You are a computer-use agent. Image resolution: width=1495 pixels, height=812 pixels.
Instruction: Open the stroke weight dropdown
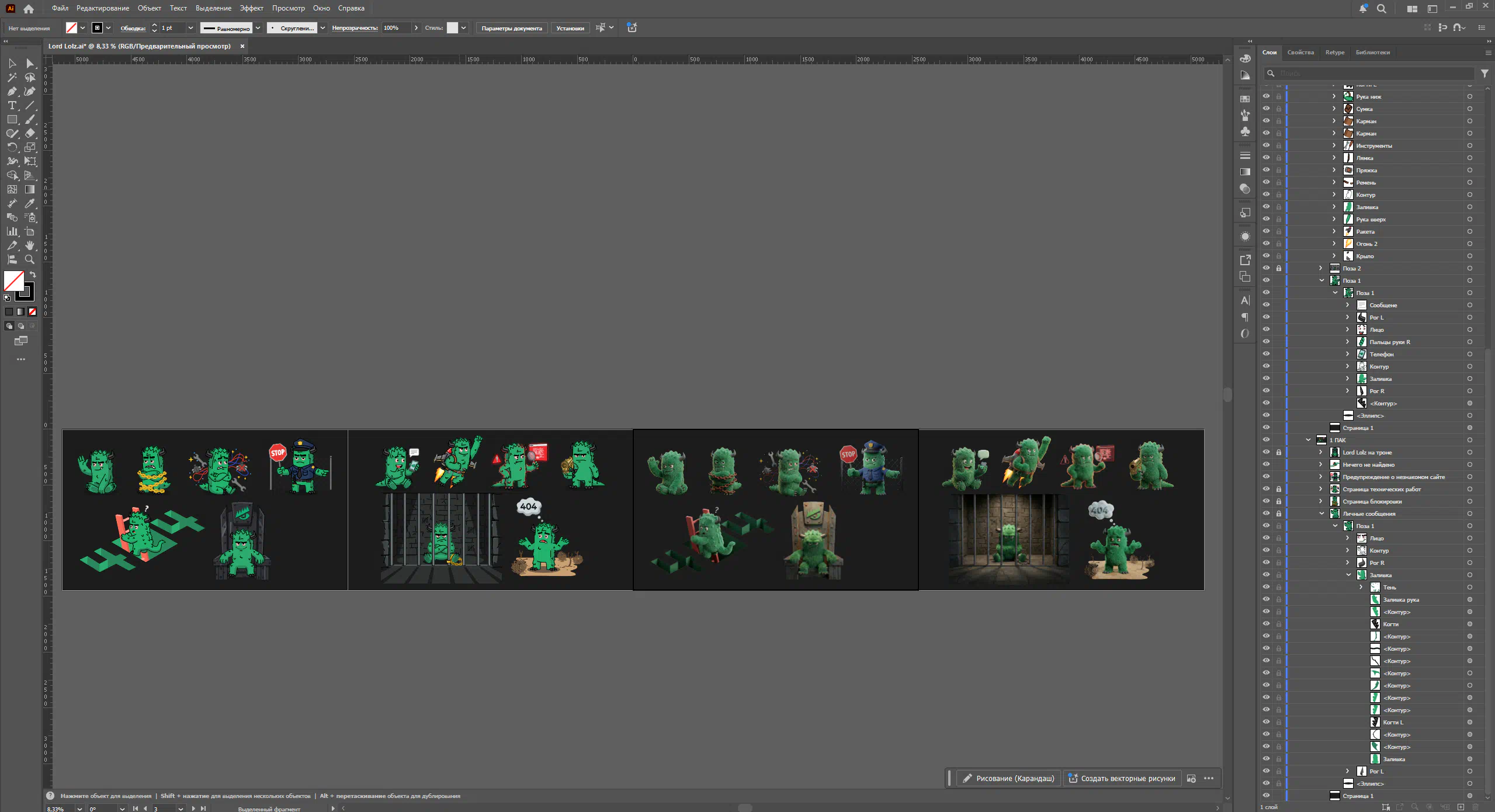pyautogui.click(x=190, y=28)
